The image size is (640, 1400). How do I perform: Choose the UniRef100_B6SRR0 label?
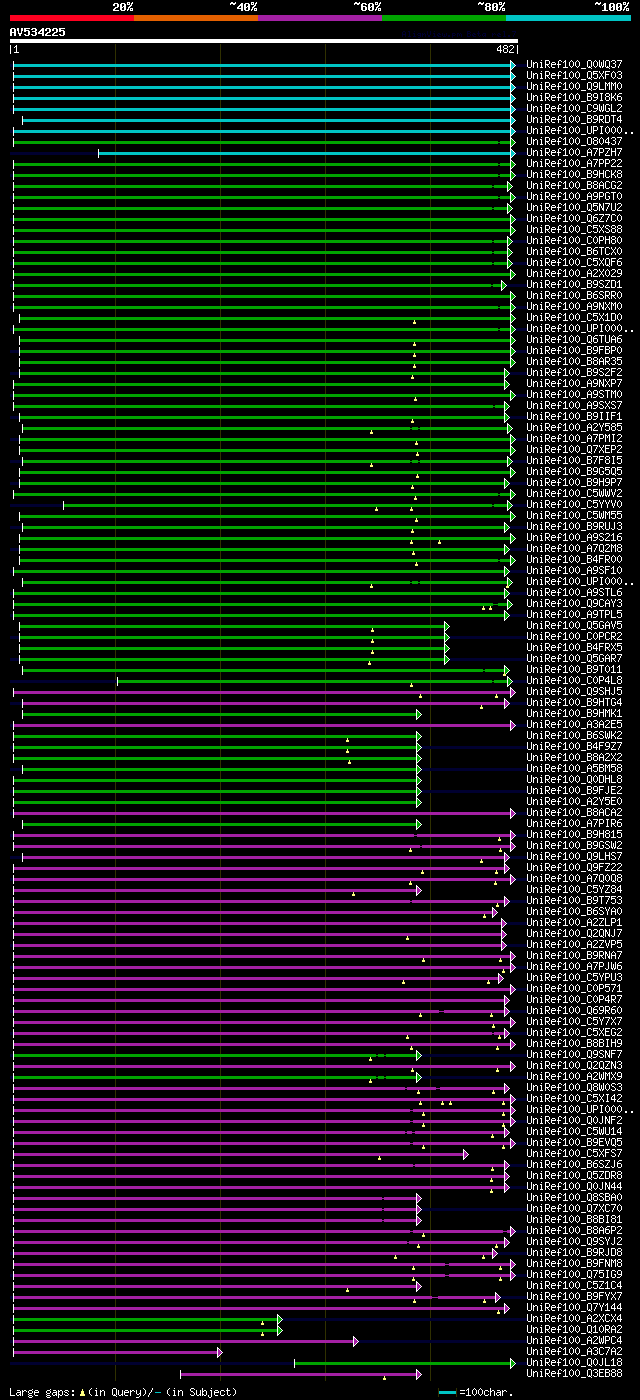(x=574, y=295)
